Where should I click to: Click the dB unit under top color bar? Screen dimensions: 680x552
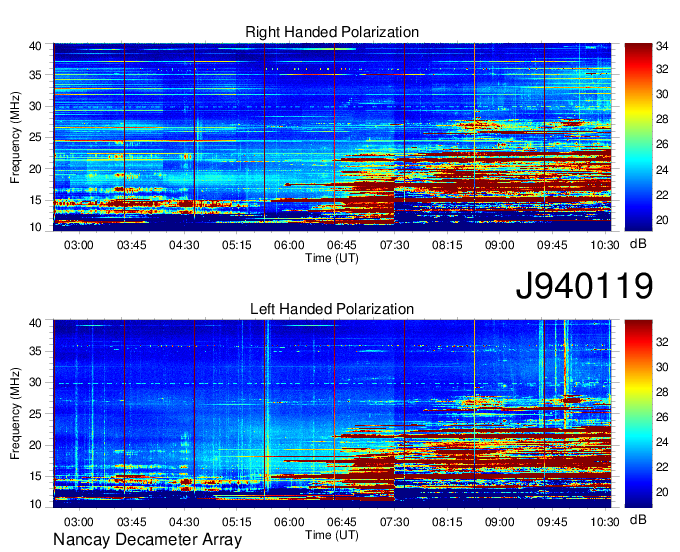point(638,244)
